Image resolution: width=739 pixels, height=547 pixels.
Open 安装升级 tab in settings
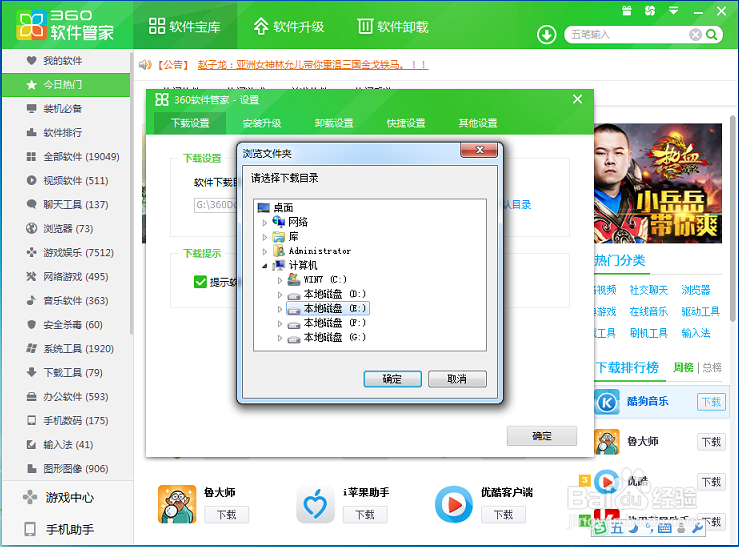tap(262, 123)
